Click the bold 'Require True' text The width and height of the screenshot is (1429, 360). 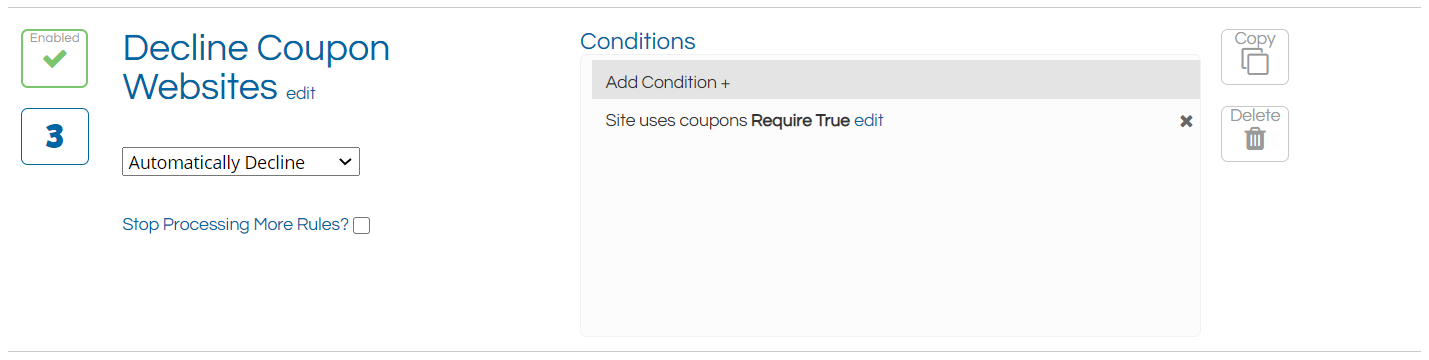pyautogui.click(x=800, y=121)
